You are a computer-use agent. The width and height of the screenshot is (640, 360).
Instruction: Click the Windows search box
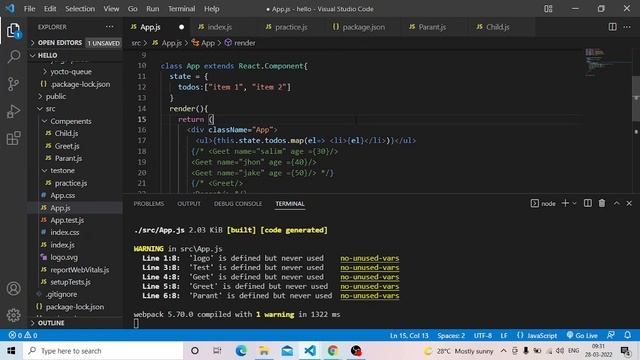[x=103, y=351]
